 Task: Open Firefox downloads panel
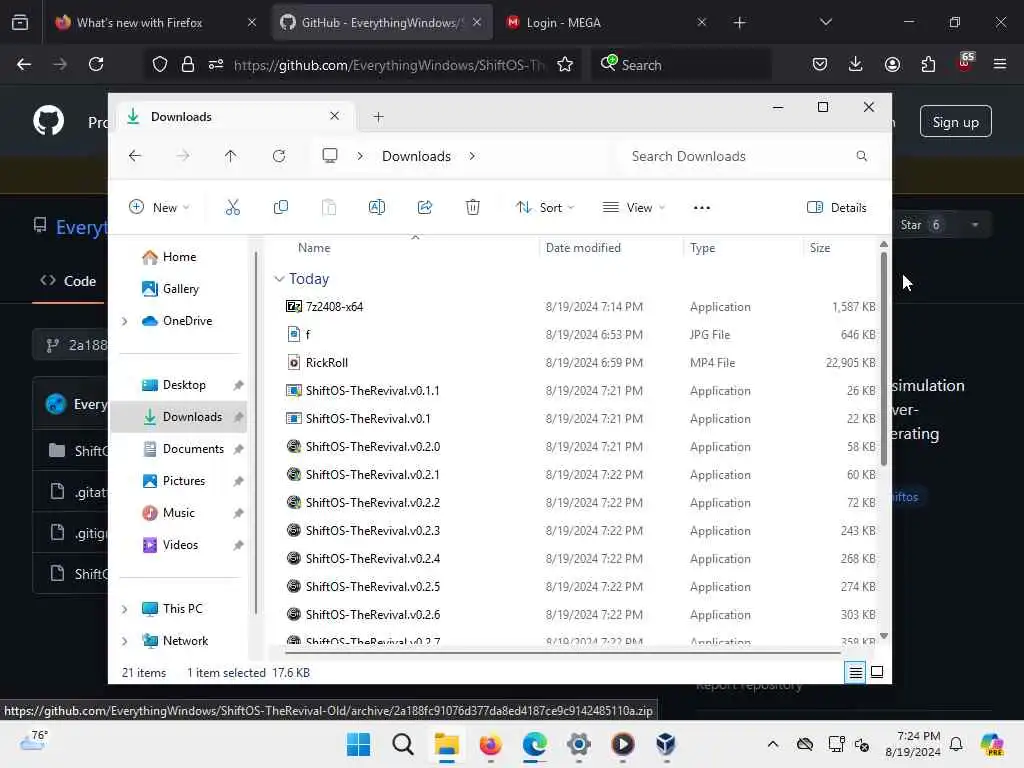(856, 64)
